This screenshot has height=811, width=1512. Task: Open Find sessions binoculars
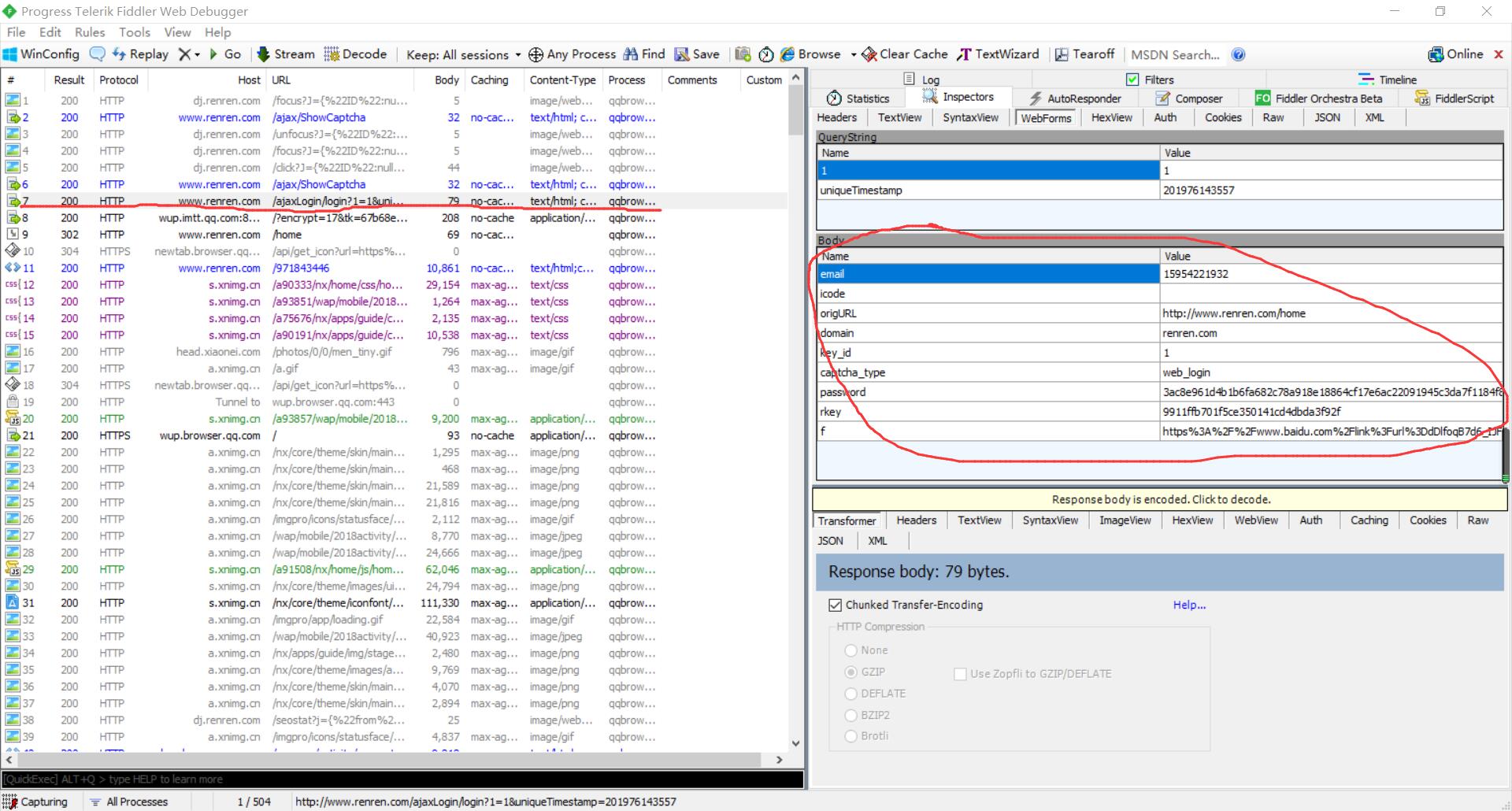click(x=644, y=54)
